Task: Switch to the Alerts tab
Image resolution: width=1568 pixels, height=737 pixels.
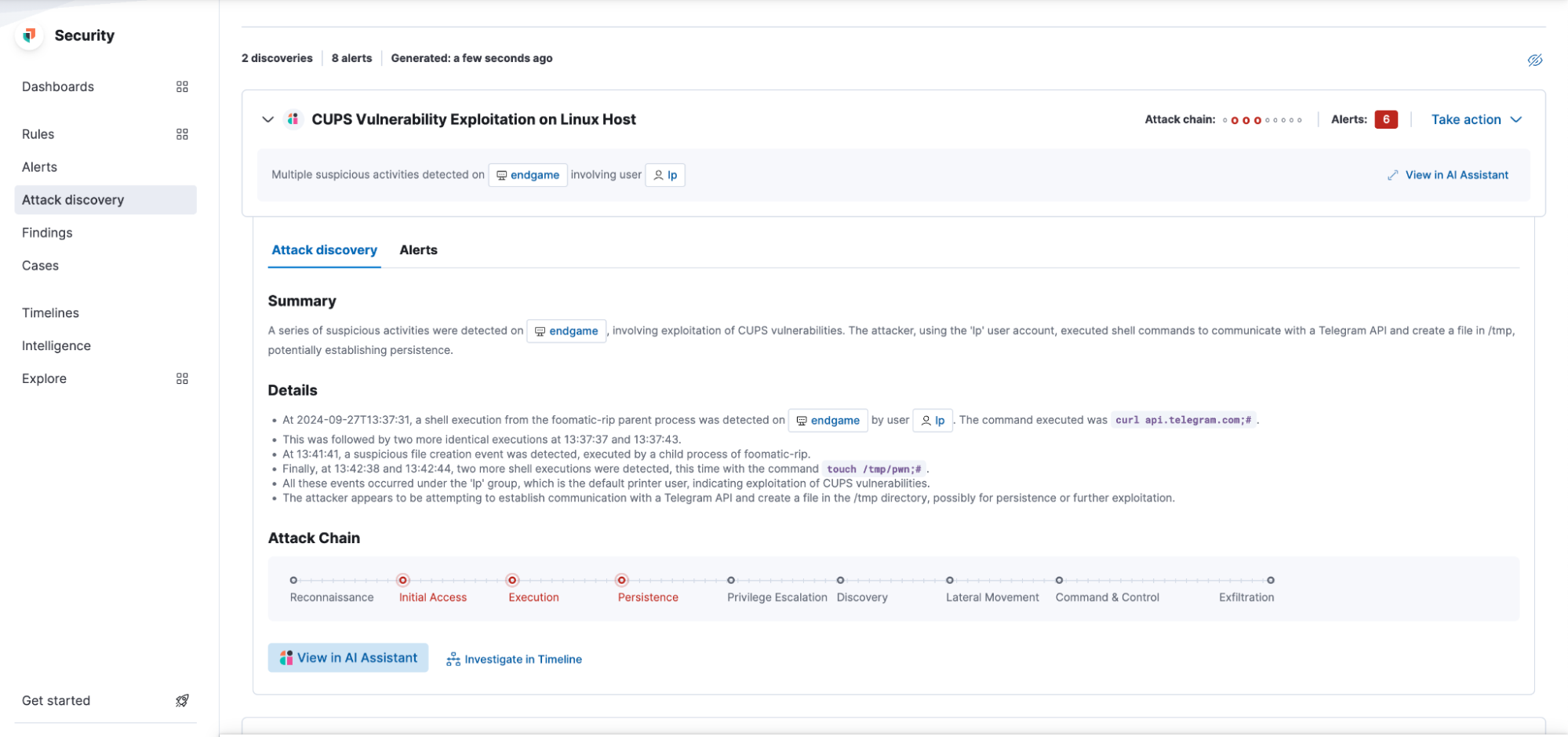Action: [x=418, y=250]
